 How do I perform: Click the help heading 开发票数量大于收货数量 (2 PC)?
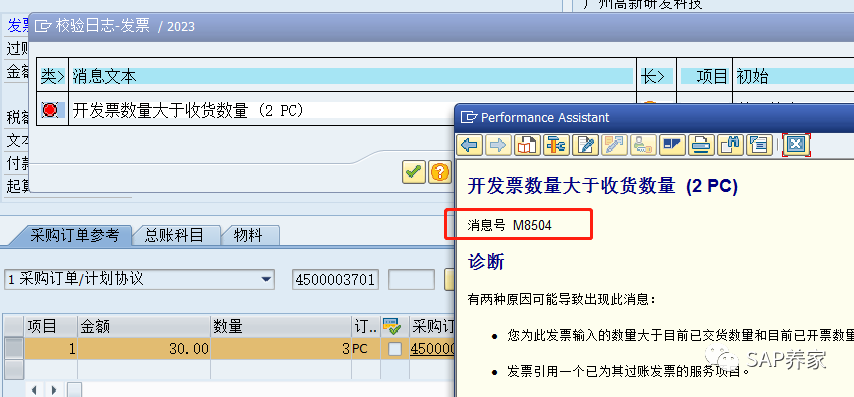click(x=602, y=187)
